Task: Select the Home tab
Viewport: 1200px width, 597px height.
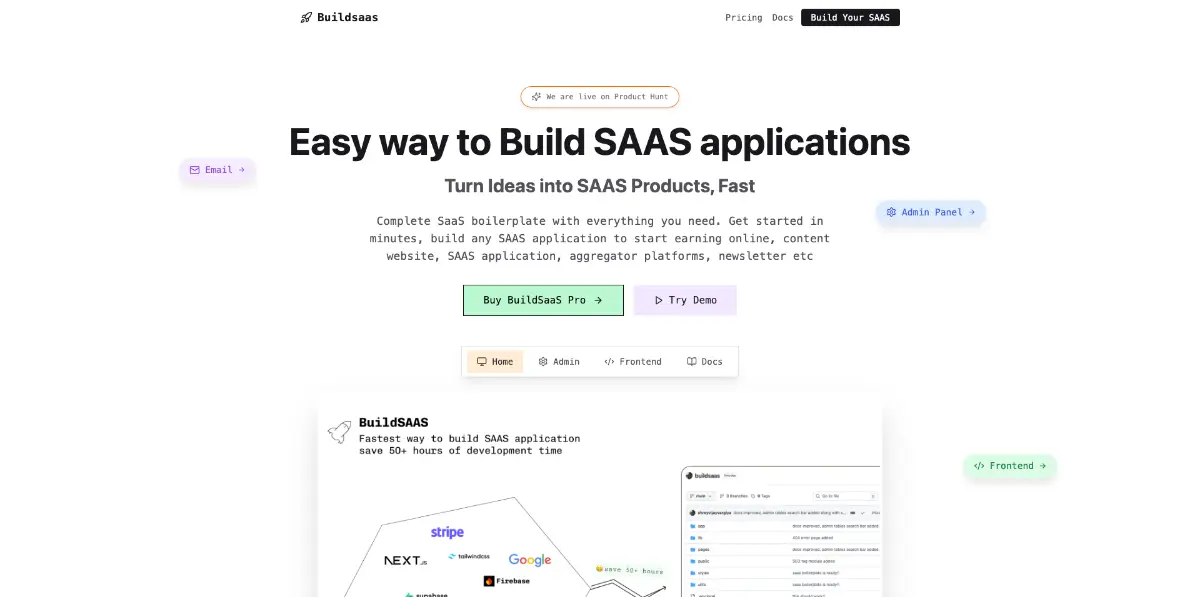Action: pyautogui.click(x=495, y=362)
